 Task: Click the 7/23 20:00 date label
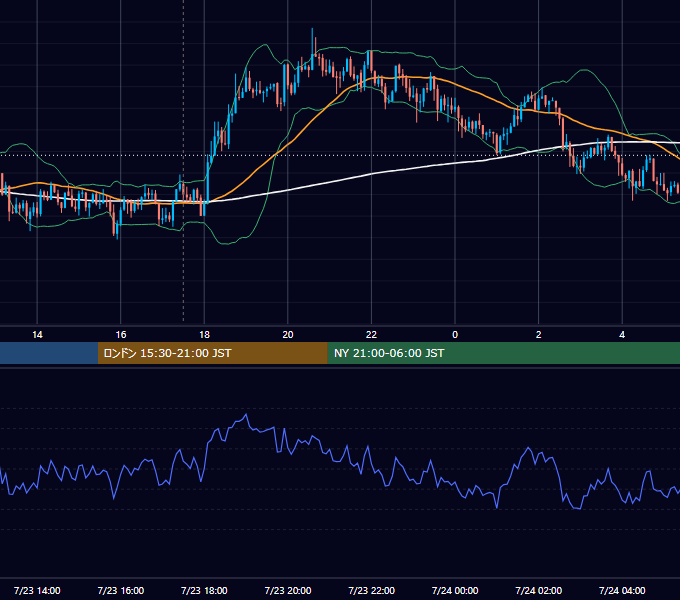point(288,590)
